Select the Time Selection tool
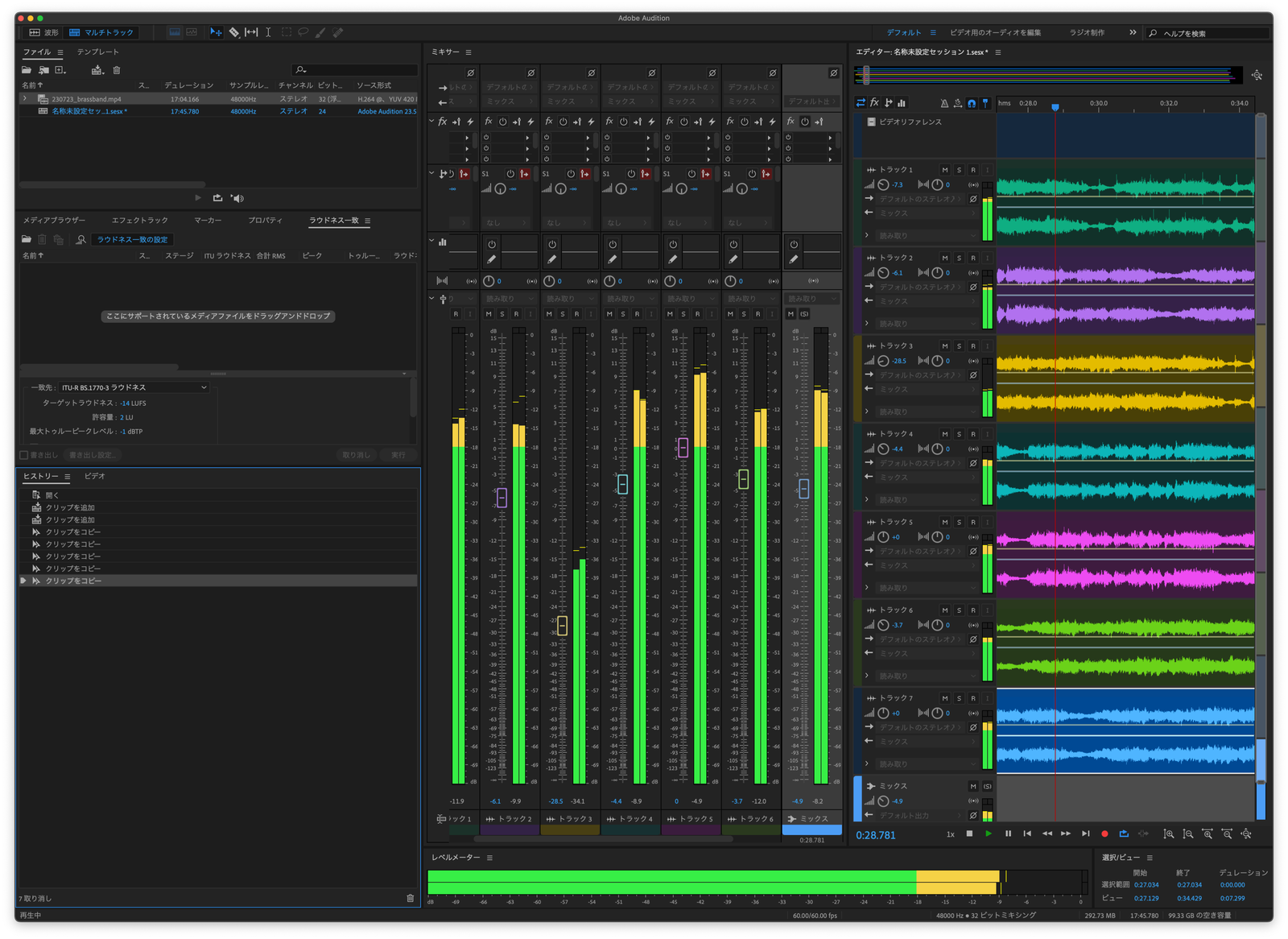Screen dimensions: 1288x939 point(268,32)
